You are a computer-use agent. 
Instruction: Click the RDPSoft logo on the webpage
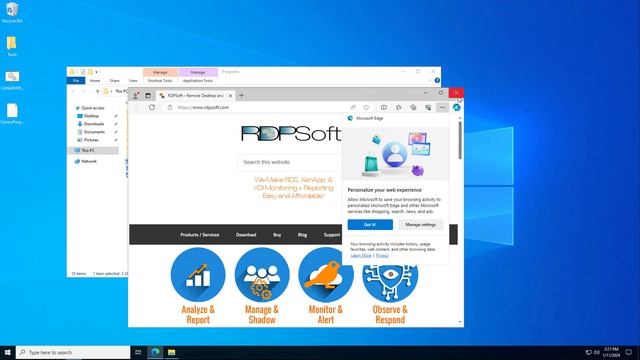coord(291,134)
